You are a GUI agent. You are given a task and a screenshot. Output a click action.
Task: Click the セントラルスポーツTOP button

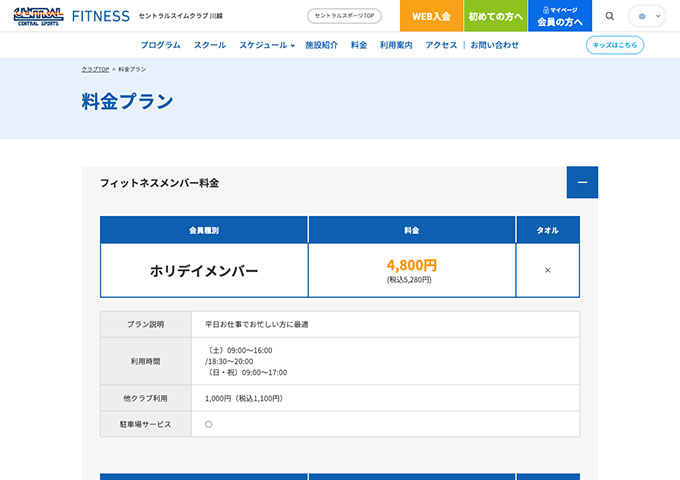click(x=344, y=16)
